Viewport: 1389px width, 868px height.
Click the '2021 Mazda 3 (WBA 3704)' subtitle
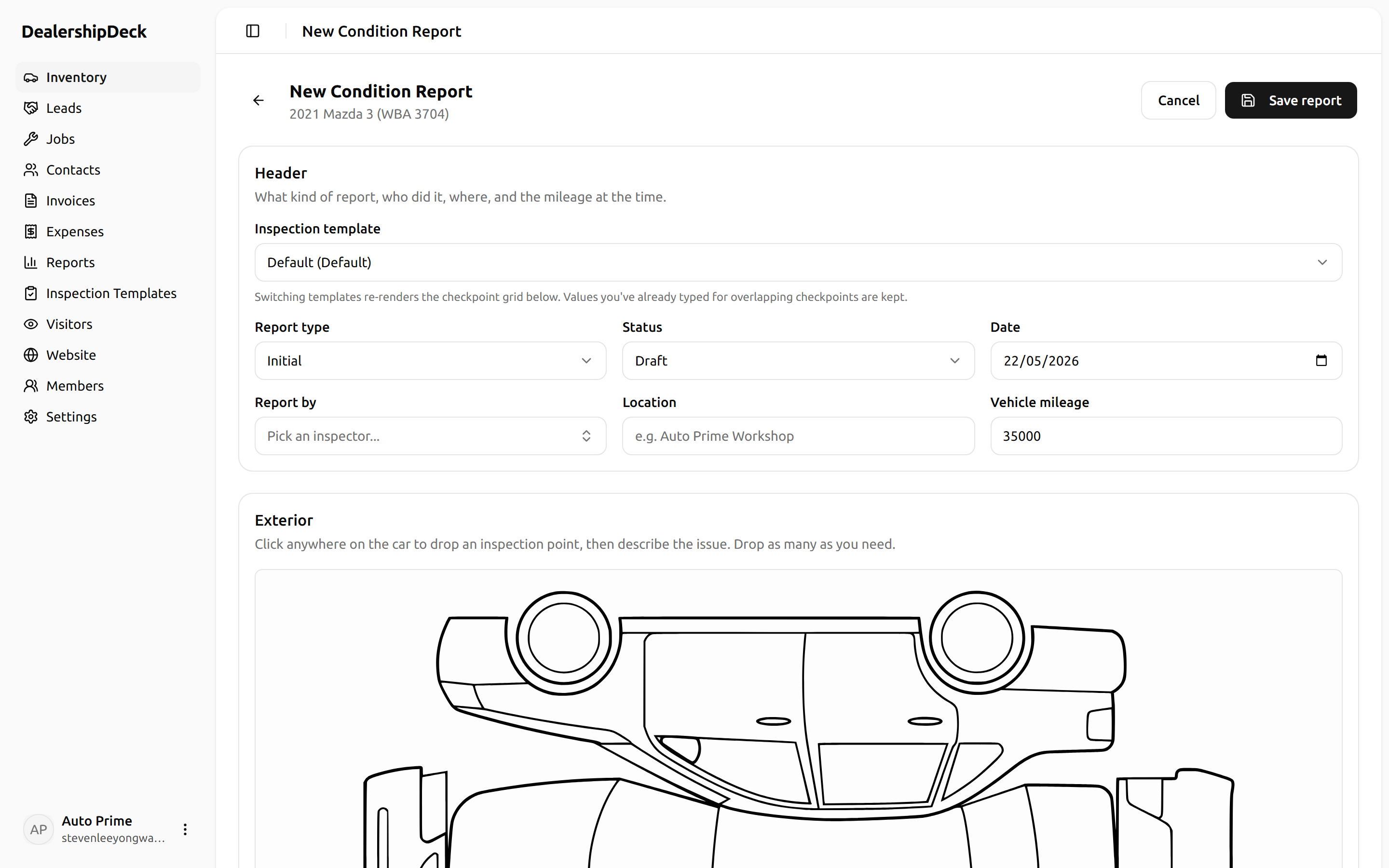tap(369, 114)
